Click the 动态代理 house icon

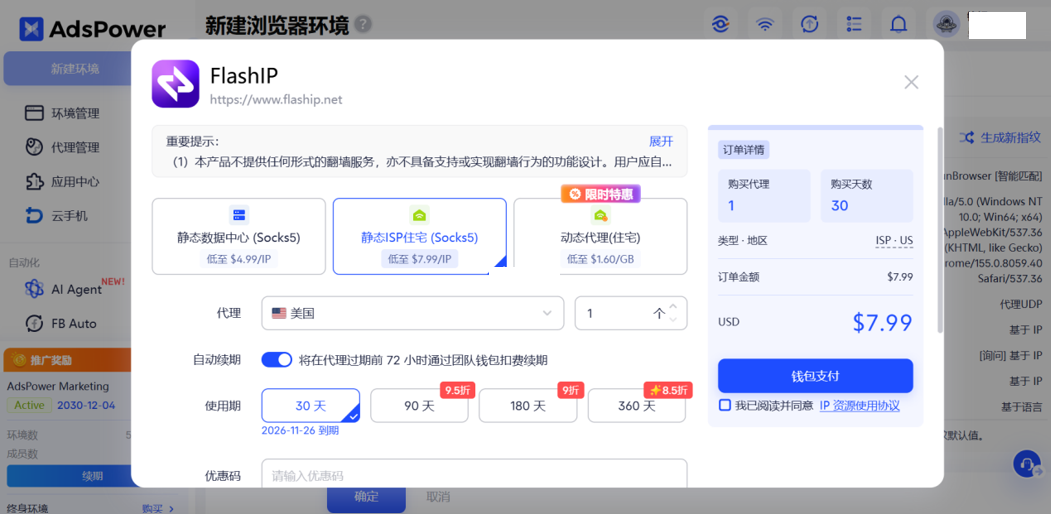coord(601,215)
